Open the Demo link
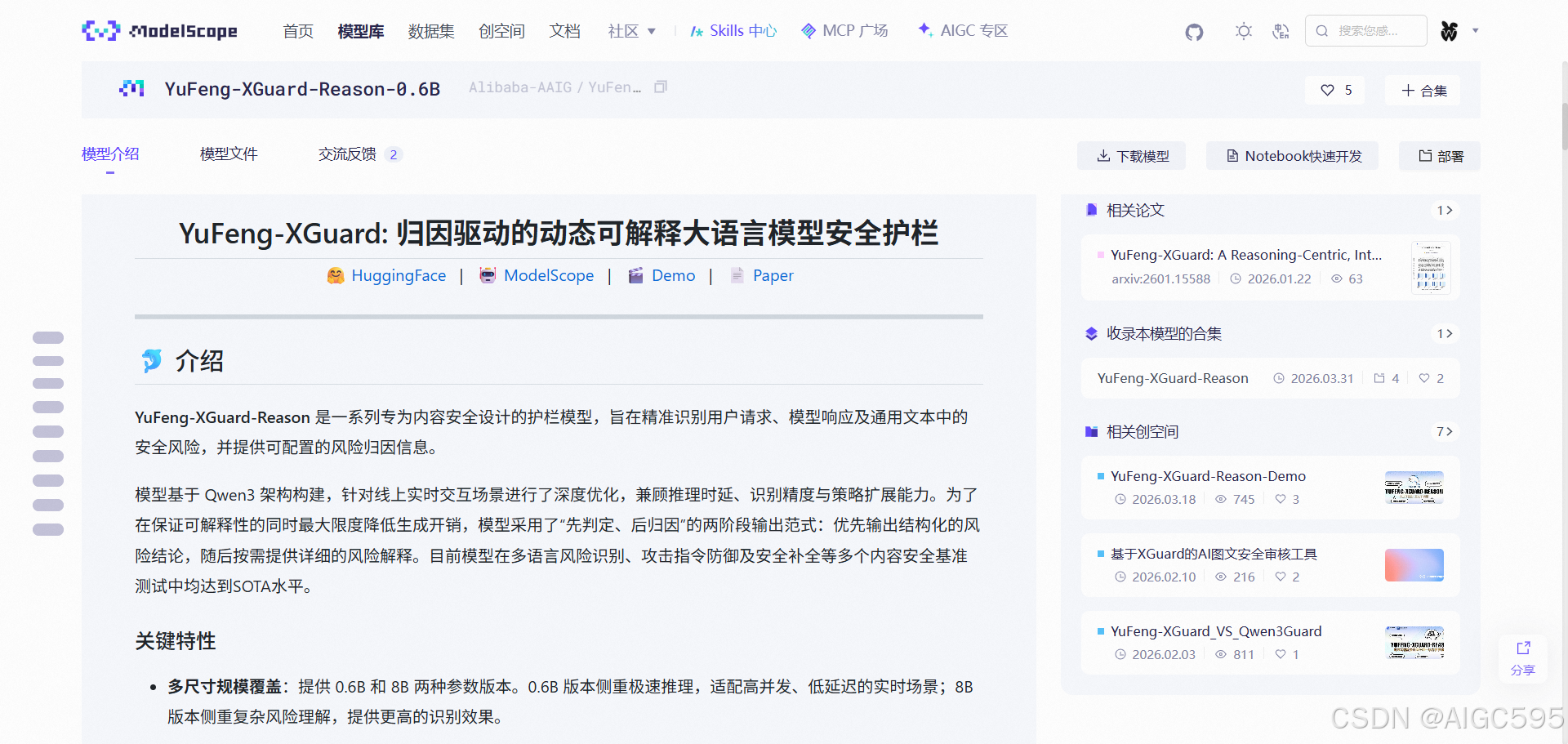 tap(673, 275)
